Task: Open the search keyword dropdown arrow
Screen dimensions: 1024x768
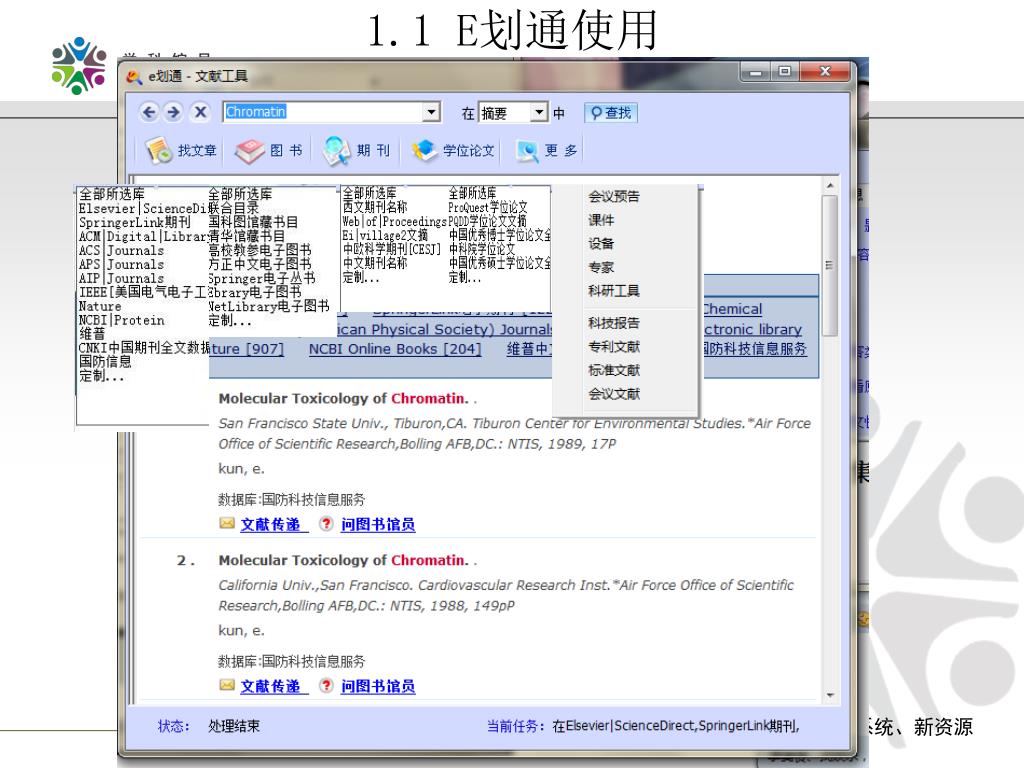Action: [x=431, y=112]
